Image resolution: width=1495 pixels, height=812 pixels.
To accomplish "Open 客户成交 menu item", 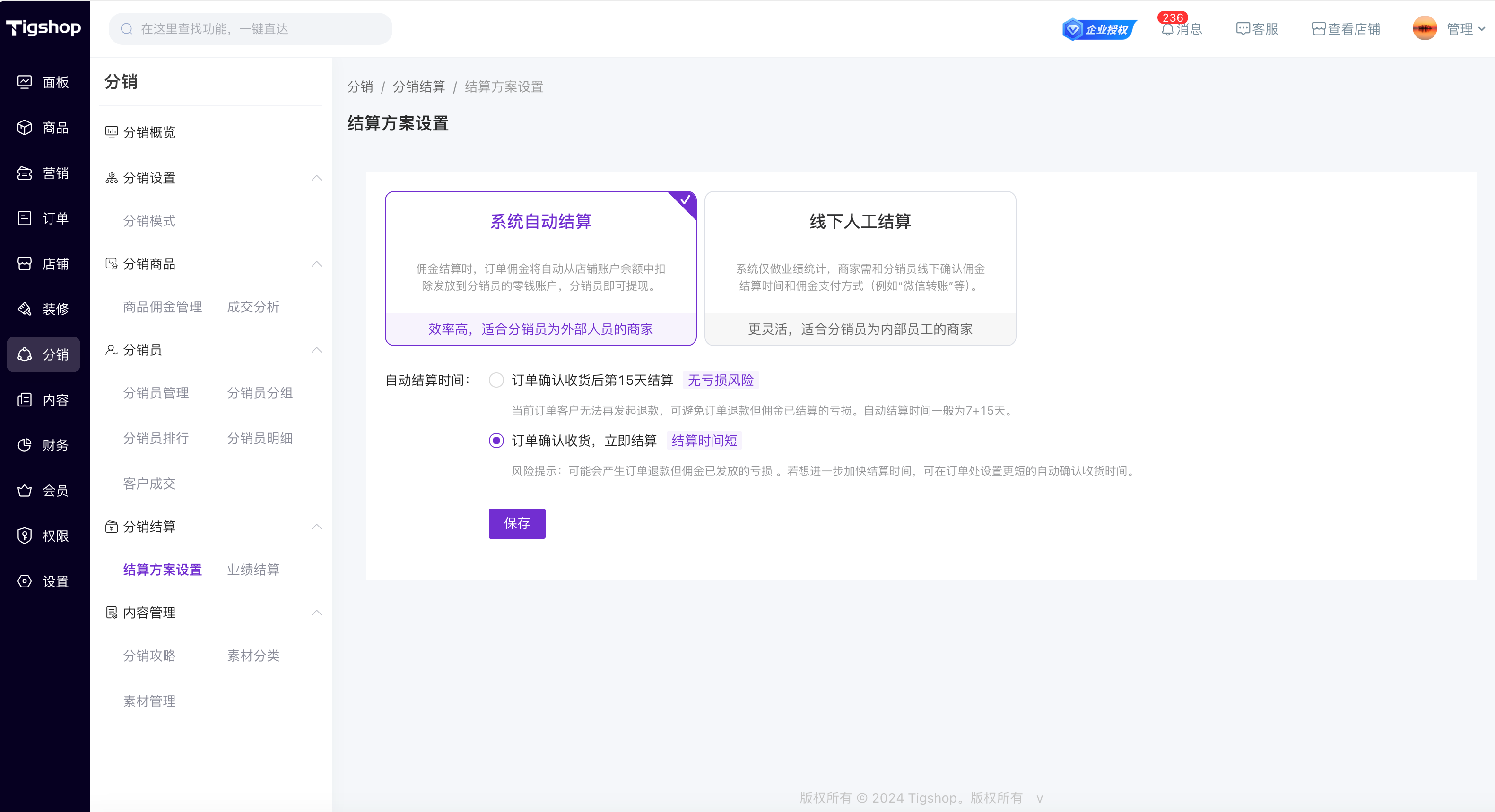I will point(149,484).
